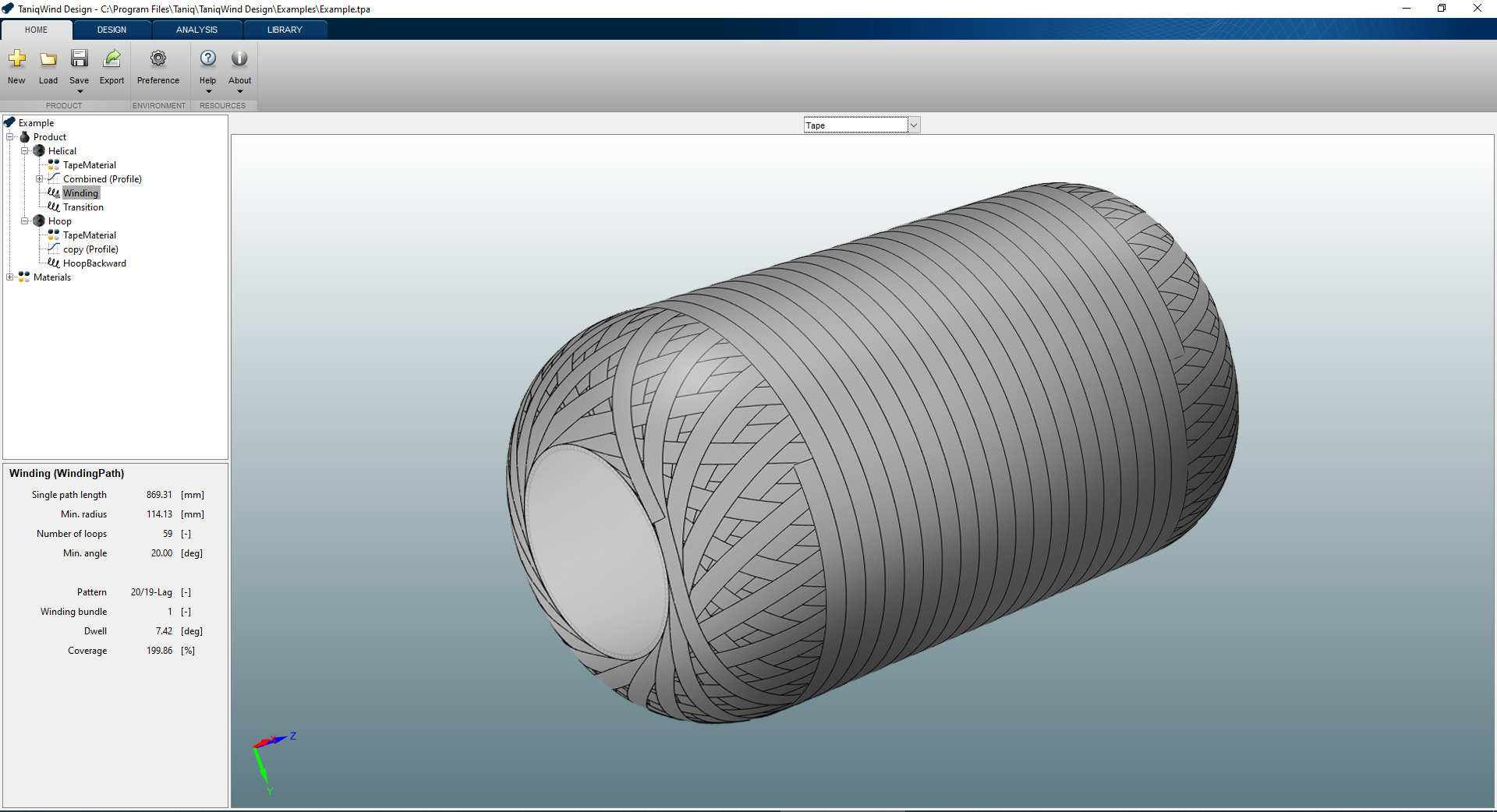This screenshot has width=1497, height=812.
Task: Click the Winding bundle value 1
Action: [x=170, y=612]
